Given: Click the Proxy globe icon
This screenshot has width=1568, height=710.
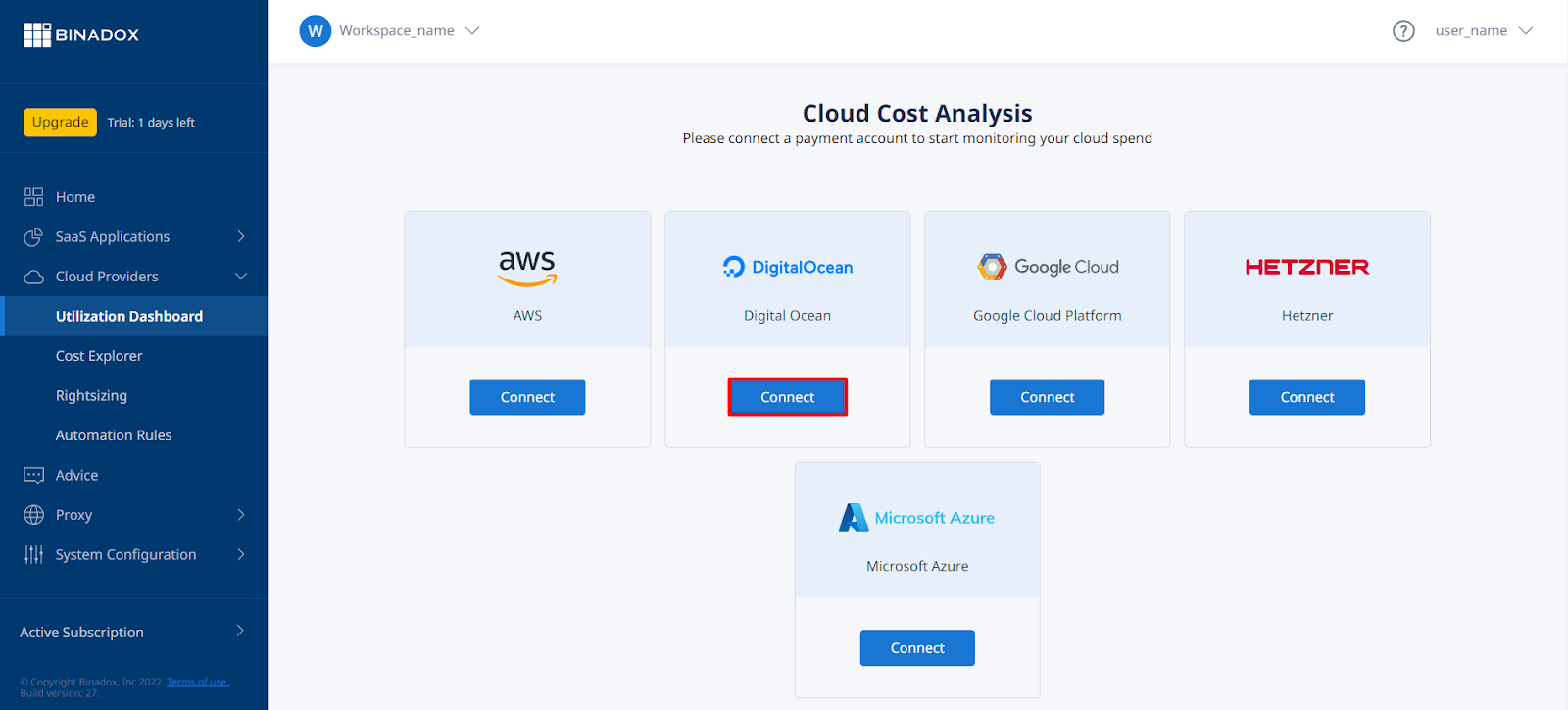Looking at the screenshot, I should point(34,515).
